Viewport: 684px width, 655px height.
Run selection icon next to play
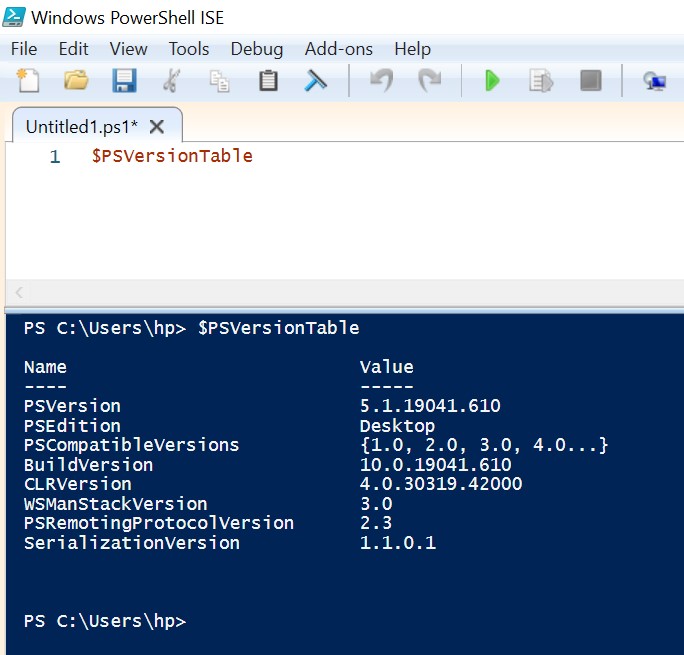click(541, 81)
